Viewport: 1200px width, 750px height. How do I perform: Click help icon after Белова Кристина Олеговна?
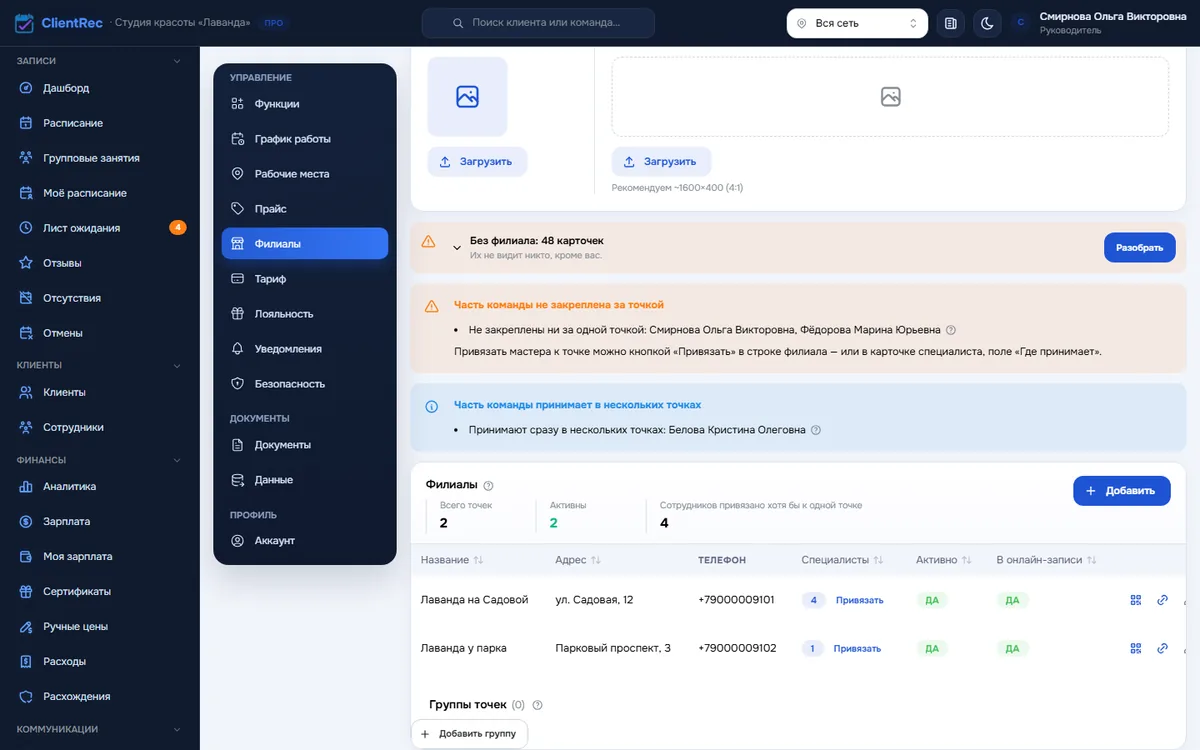pyautogui.click(x=815, y=430)
